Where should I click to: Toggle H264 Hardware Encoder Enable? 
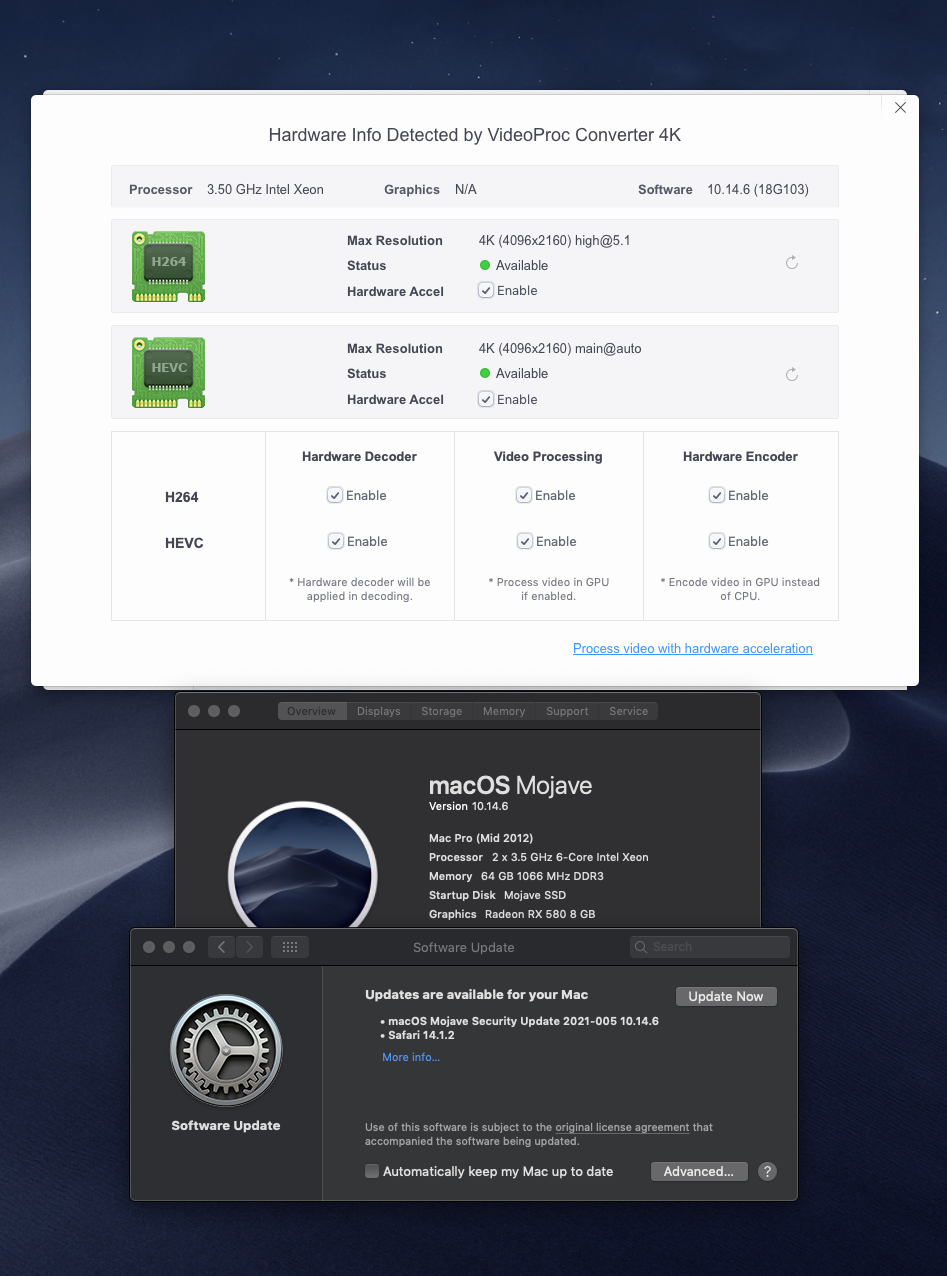(x=717, y=495)
